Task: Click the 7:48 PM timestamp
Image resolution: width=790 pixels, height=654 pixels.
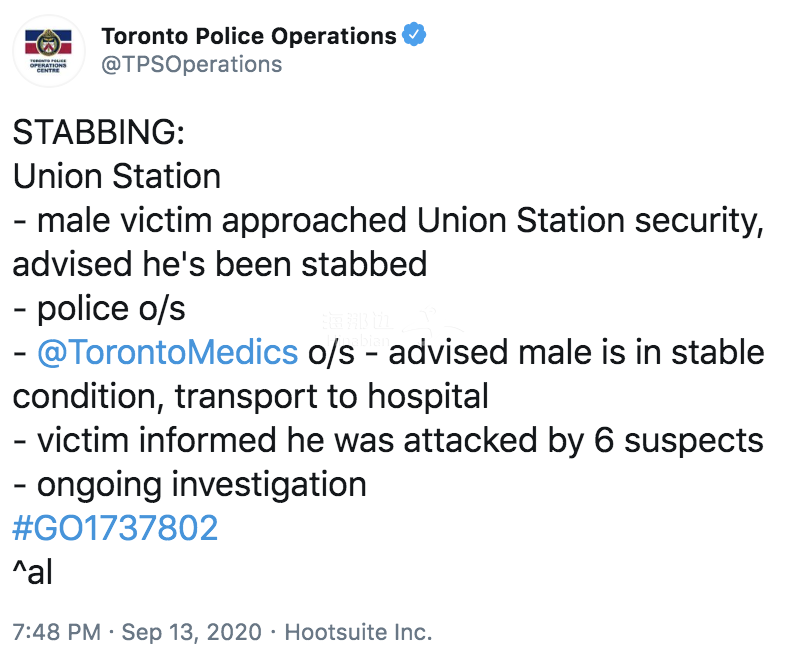Action: tap(56, 632)
